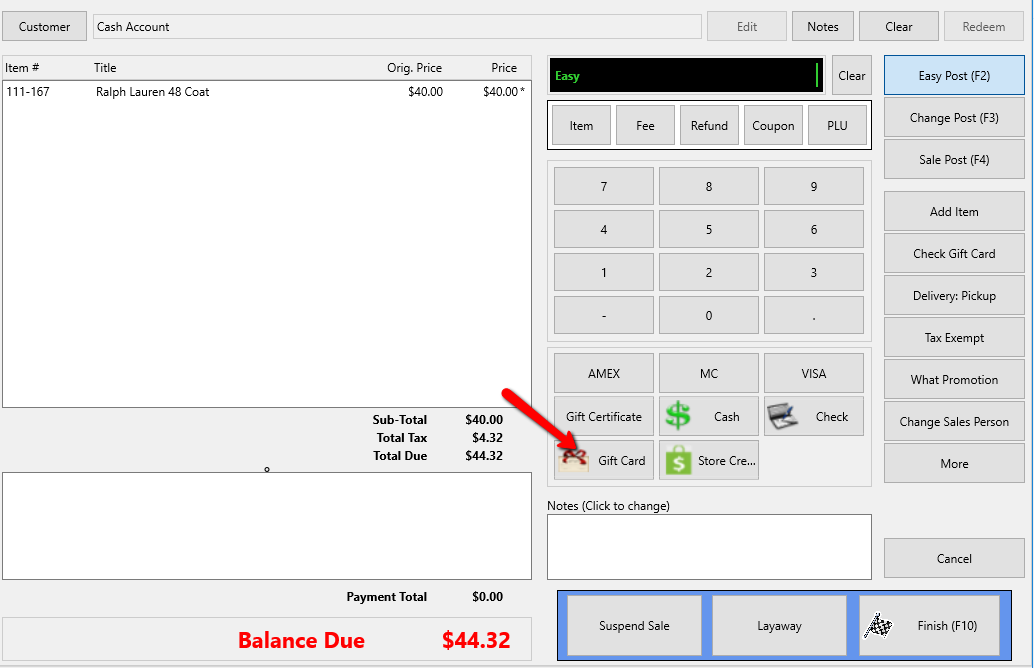Image resolution: width=1034 pixels, height=668 pixels.
Task: Click the Notes (Click to change) box
Action: (709, 547)
